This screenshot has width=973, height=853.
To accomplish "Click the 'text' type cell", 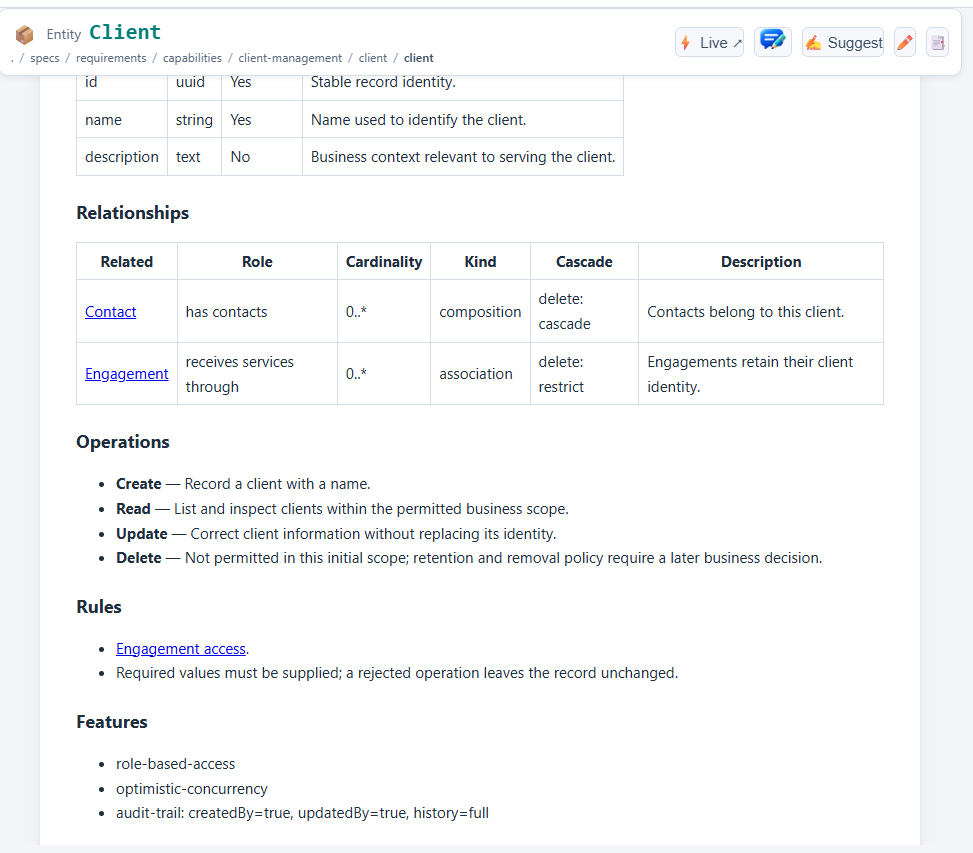I will [x=194, y=157].
